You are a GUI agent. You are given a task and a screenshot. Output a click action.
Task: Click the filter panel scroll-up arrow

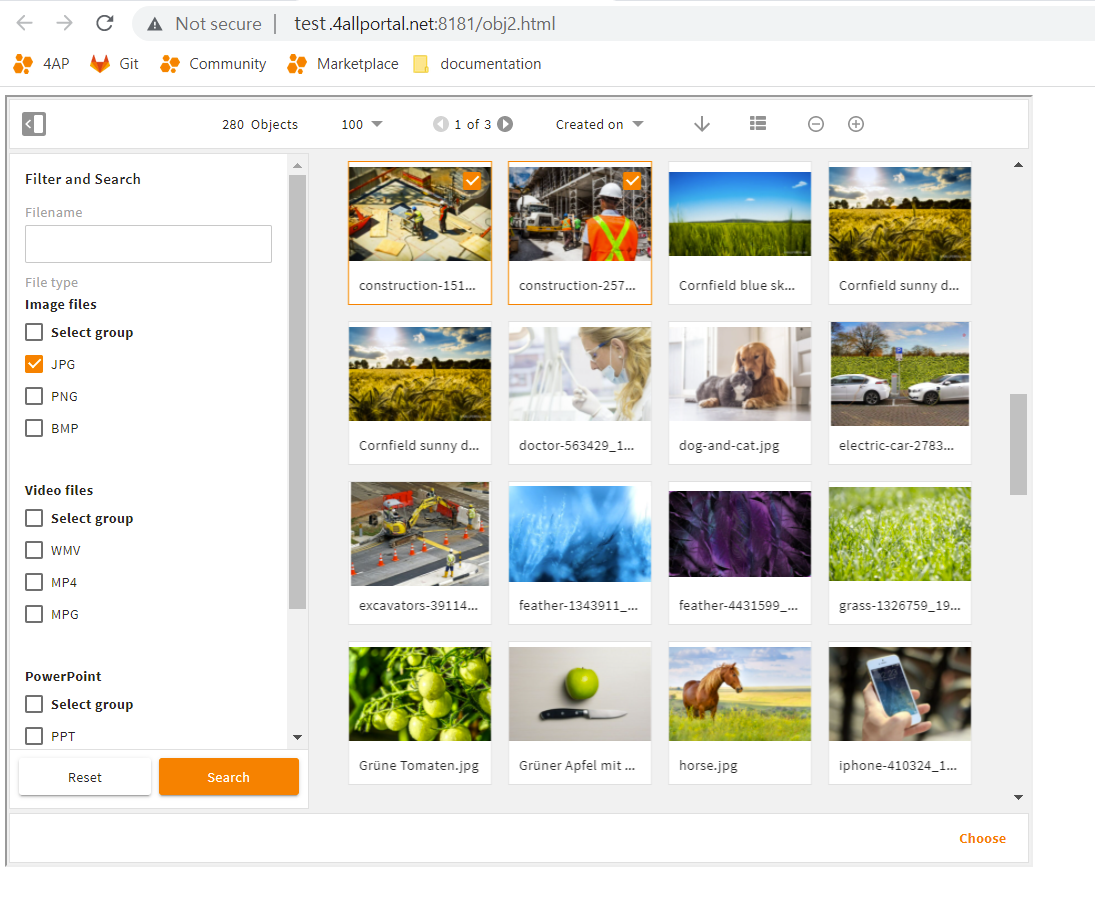pos(297,166)
